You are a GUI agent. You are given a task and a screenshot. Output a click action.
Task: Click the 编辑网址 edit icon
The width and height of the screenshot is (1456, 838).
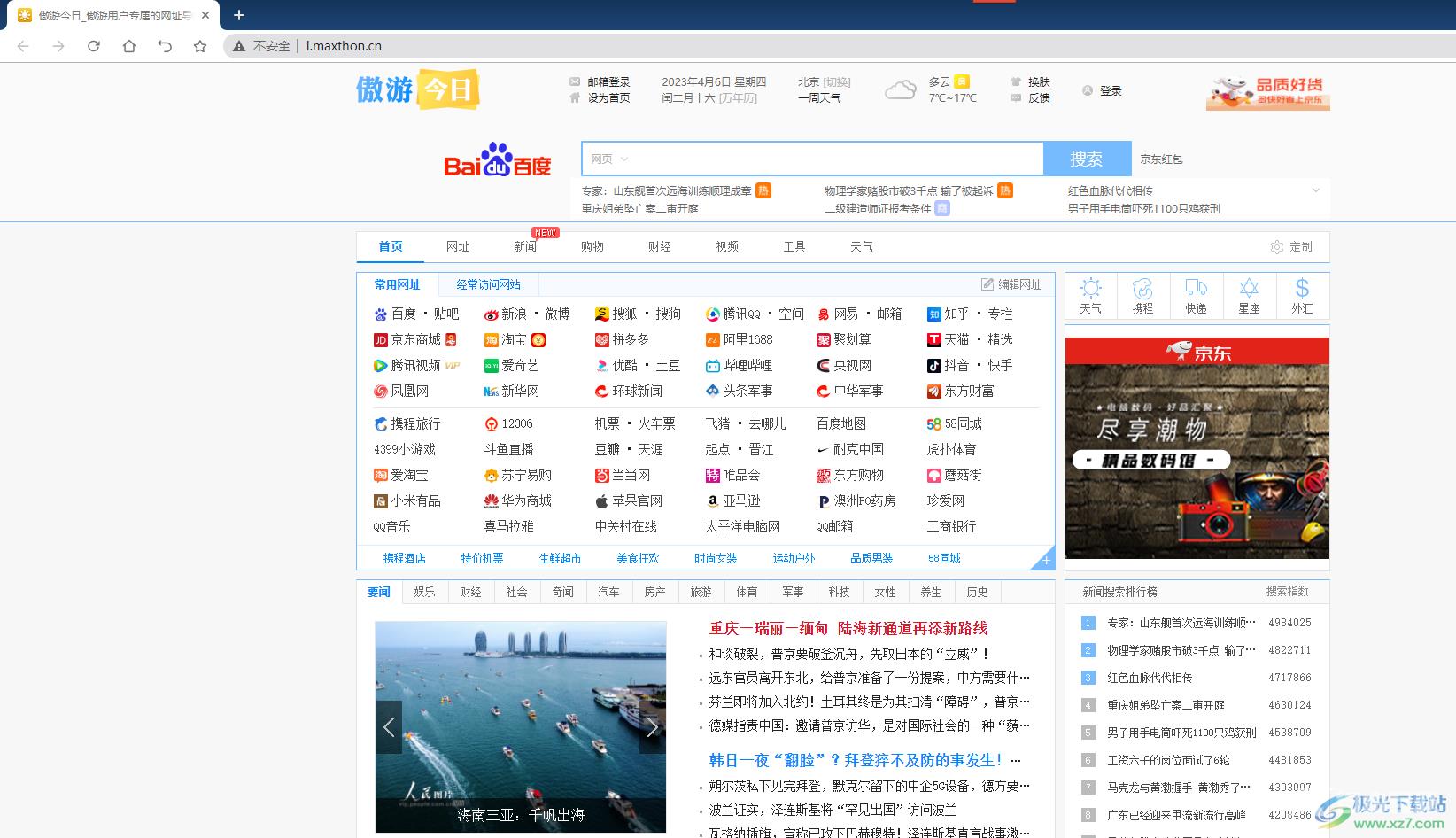tap(987, 284)
